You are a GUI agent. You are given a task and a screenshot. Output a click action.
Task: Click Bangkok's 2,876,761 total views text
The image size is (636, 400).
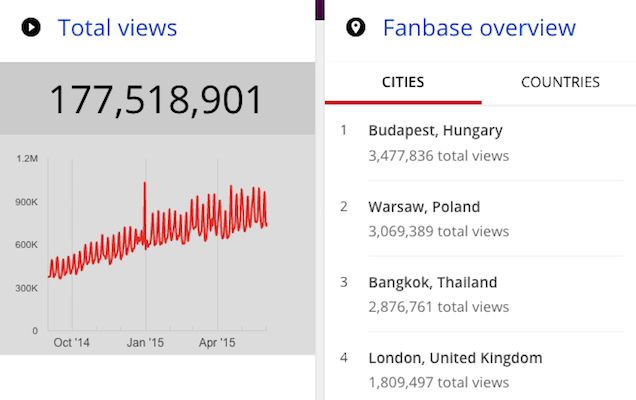pos(438,306)
